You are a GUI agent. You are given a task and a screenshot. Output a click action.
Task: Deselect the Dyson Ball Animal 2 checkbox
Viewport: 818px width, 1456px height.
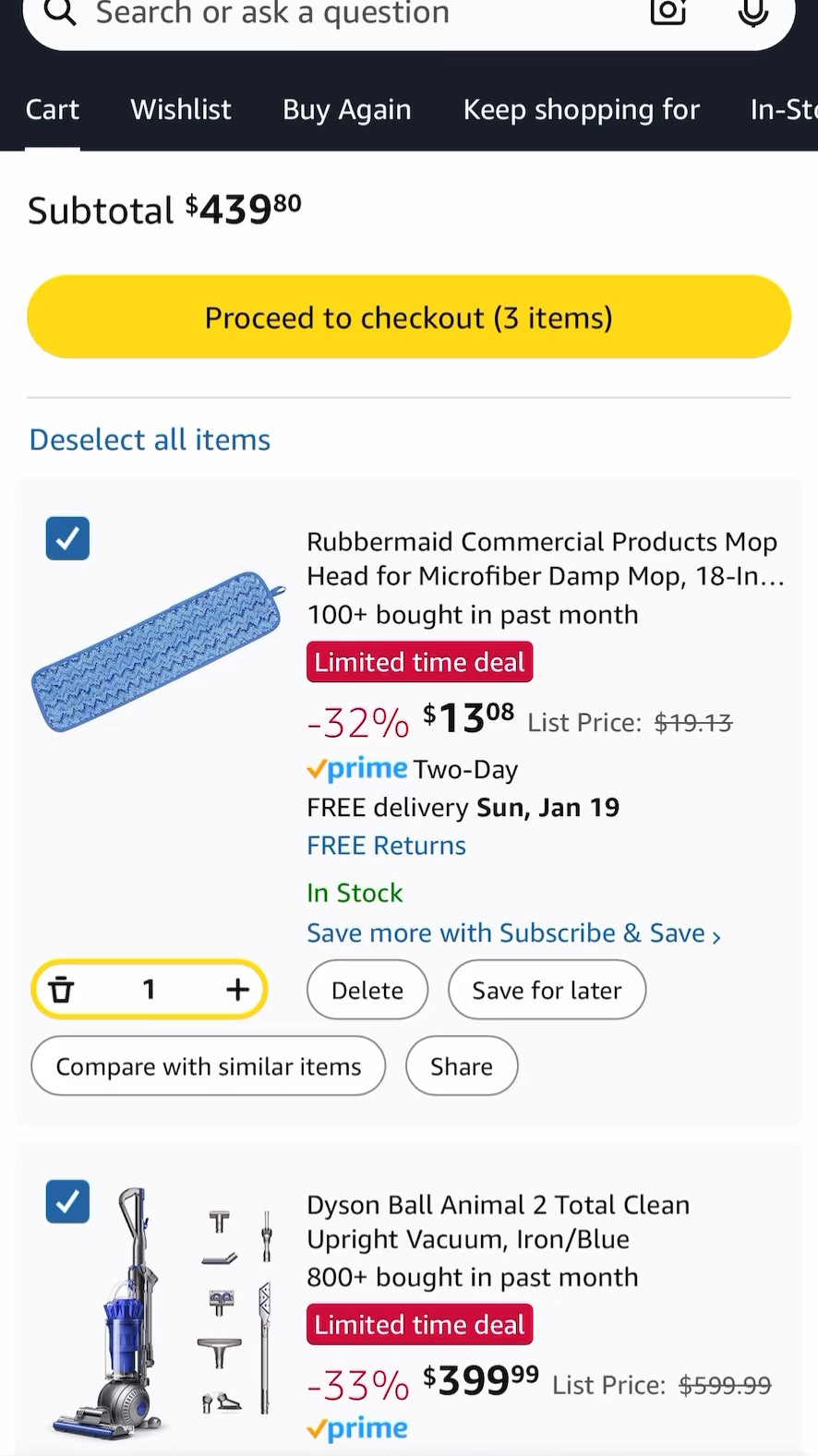point(66,1201)
